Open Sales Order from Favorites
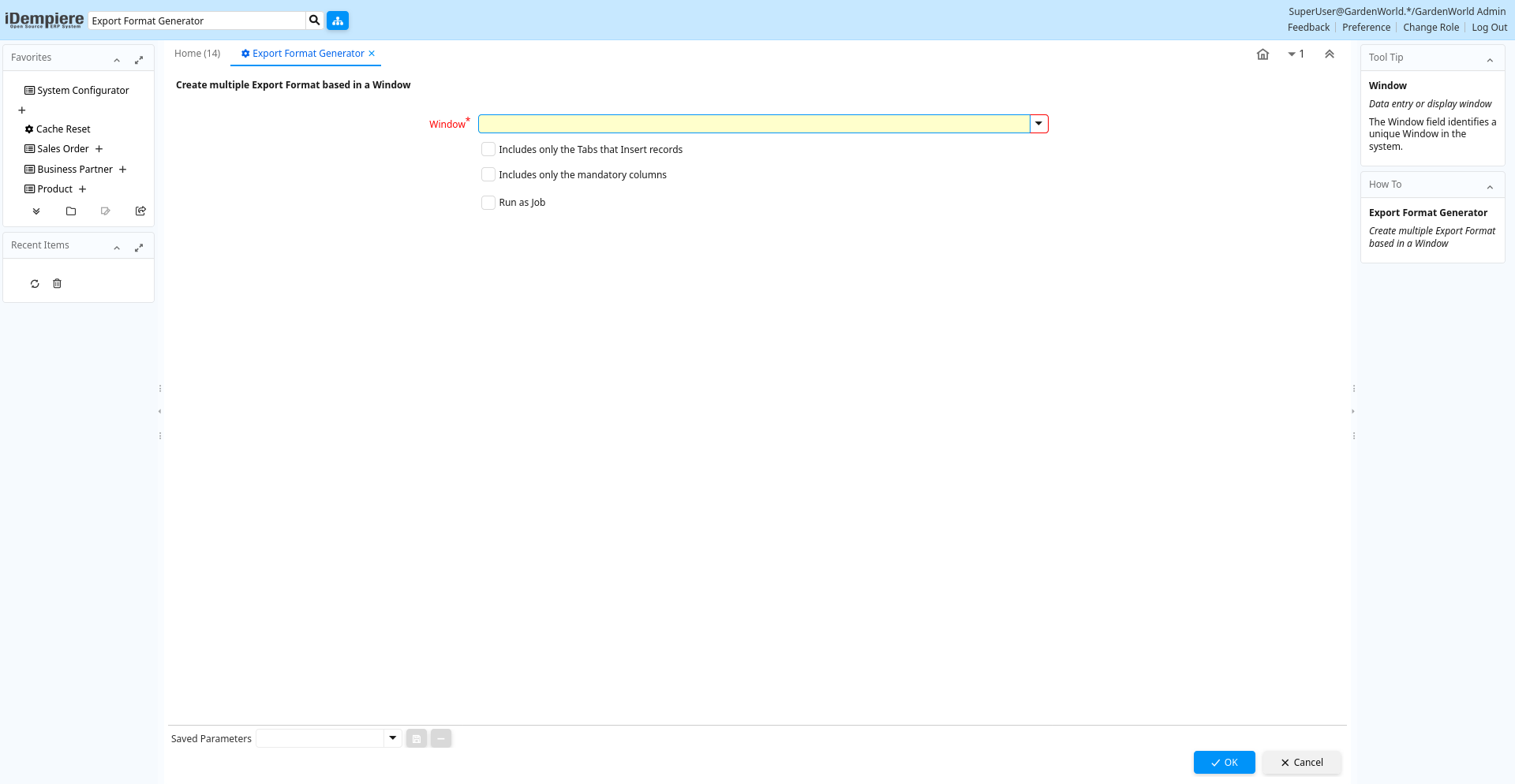Screen dimensions: 1515x784 [x=63, y=149]
